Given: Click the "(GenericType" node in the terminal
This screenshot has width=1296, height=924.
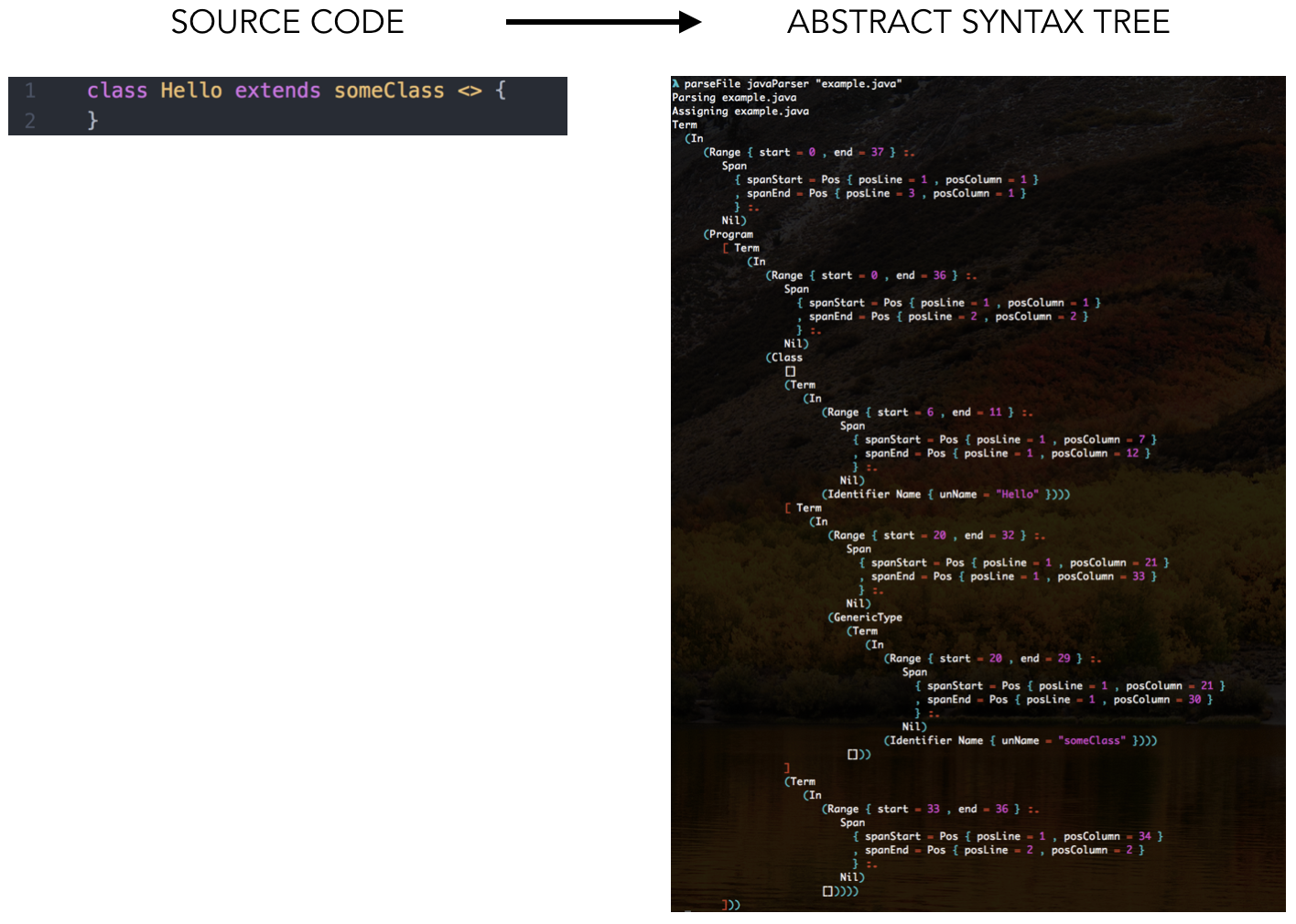Looking at the screenshot, I should pos(865,618).
